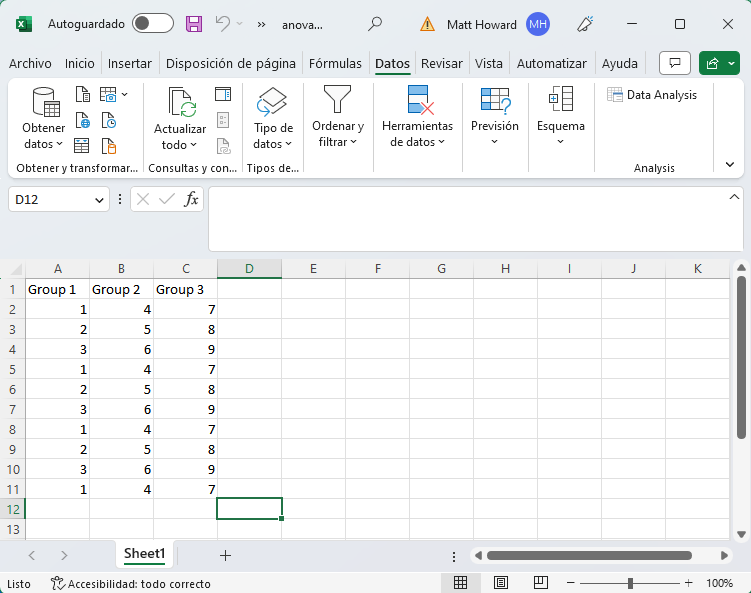Switch to page break preview view
Screen dimensions: 751x593
[x=541, y=583]
